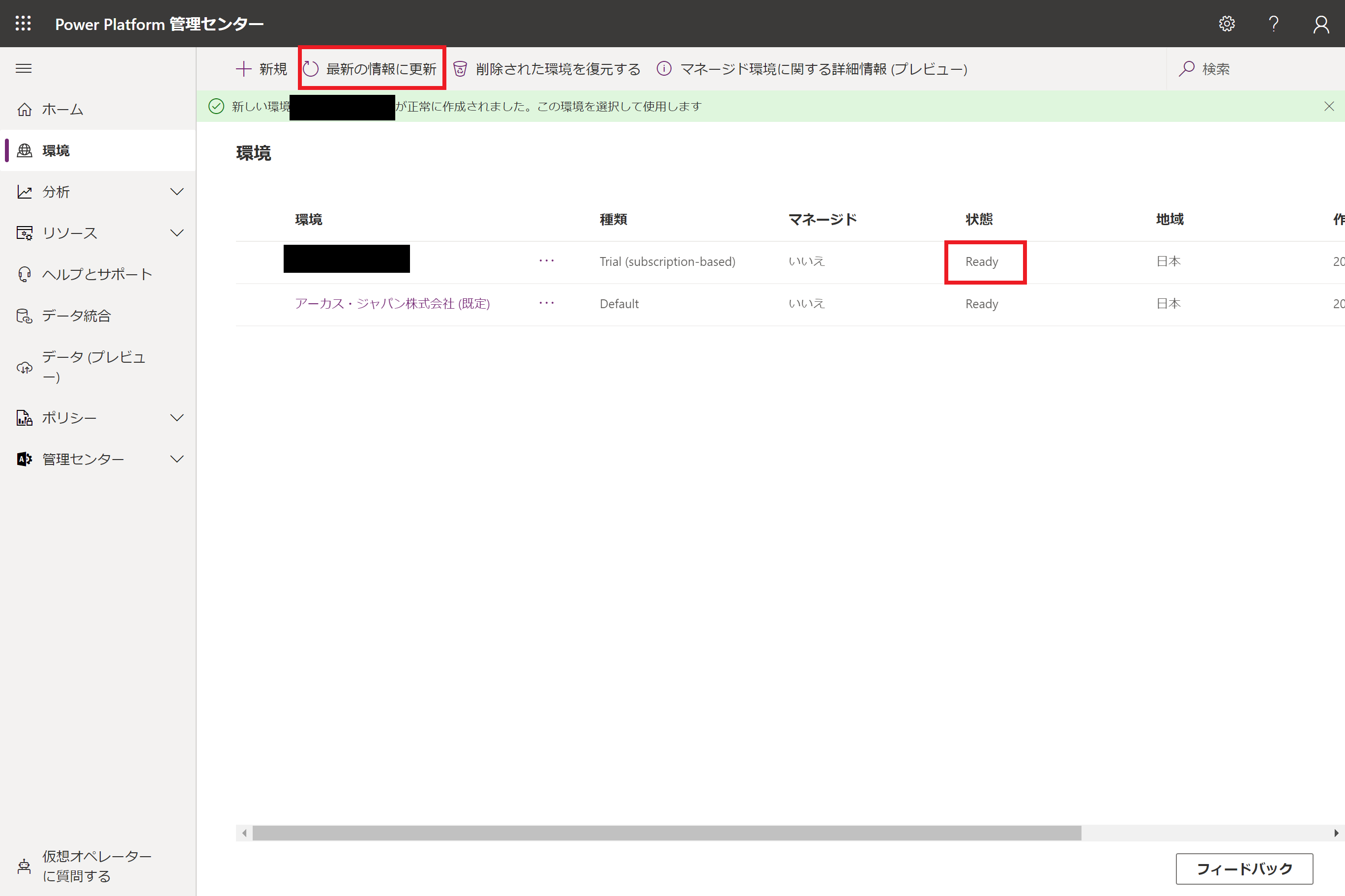Image resolution: width=1345 pixels, height=896 pixels.
Task: Click the 環境 globe icon in sidebar
Action: tap(25, 150)
